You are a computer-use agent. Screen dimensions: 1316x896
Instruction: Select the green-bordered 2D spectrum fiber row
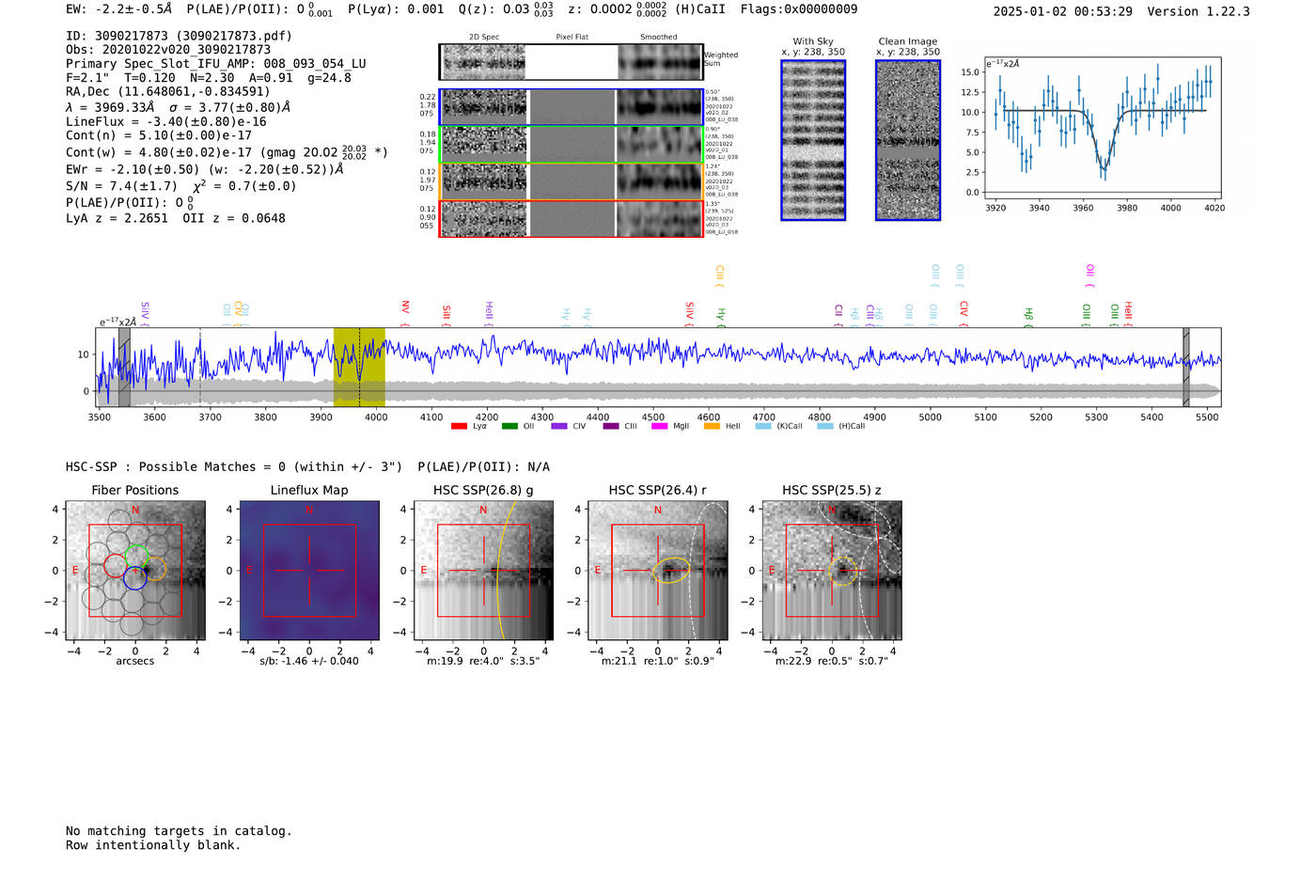pyautogui.click(x=572, y=144)
